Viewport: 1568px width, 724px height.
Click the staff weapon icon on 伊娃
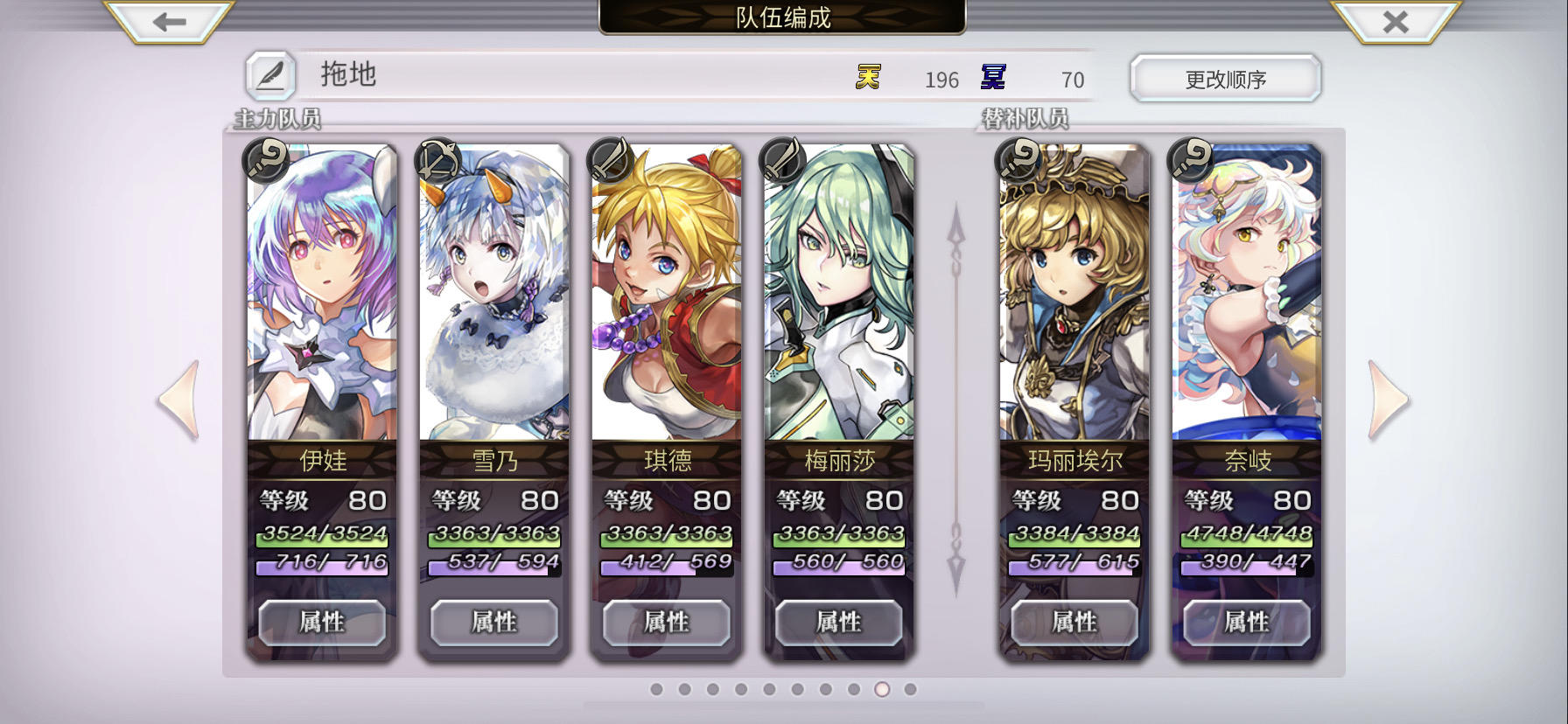(x=266, y=160)
